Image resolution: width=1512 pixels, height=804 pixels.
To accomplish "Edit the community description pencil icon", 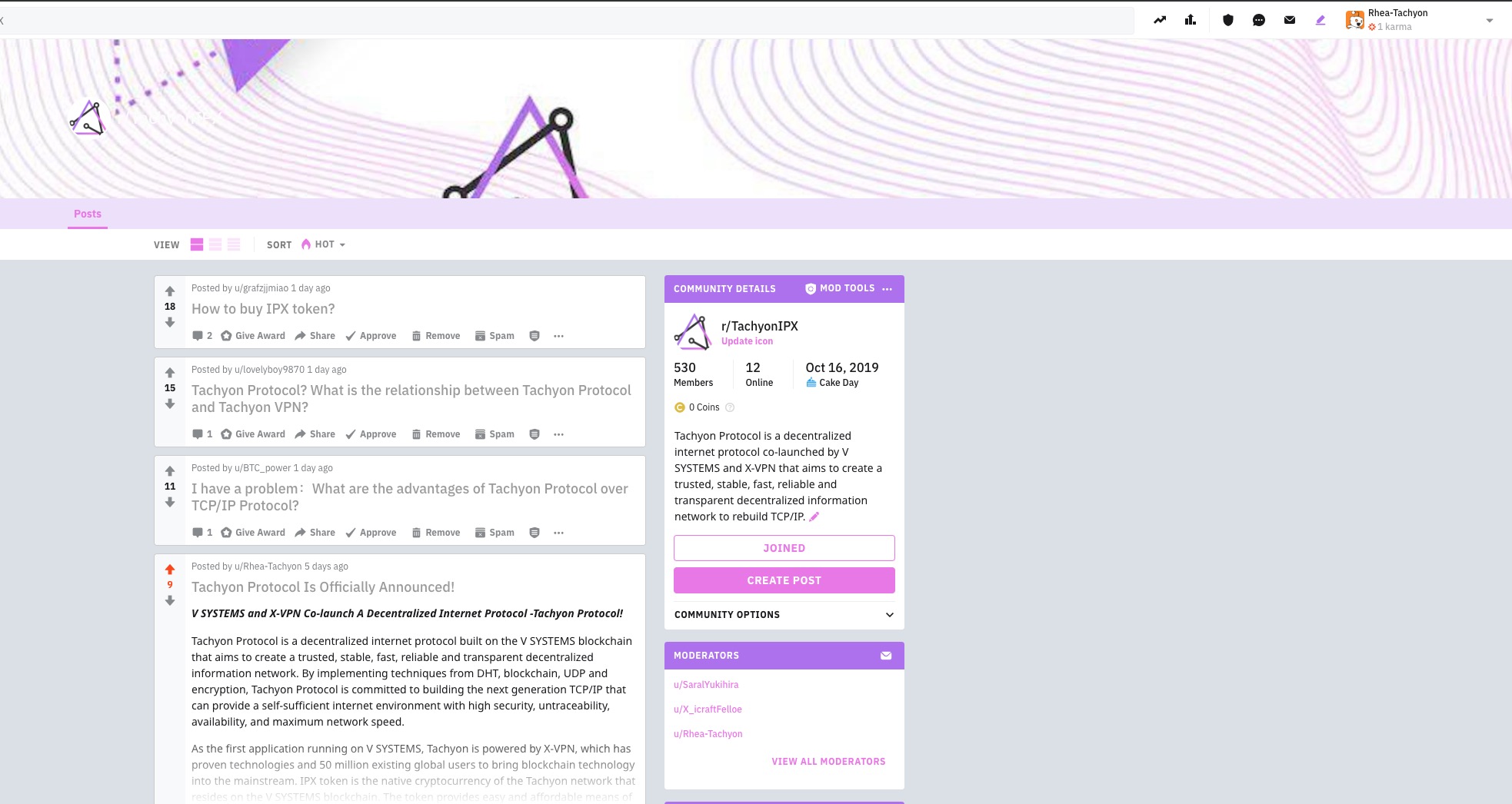I will coord(814,517).
